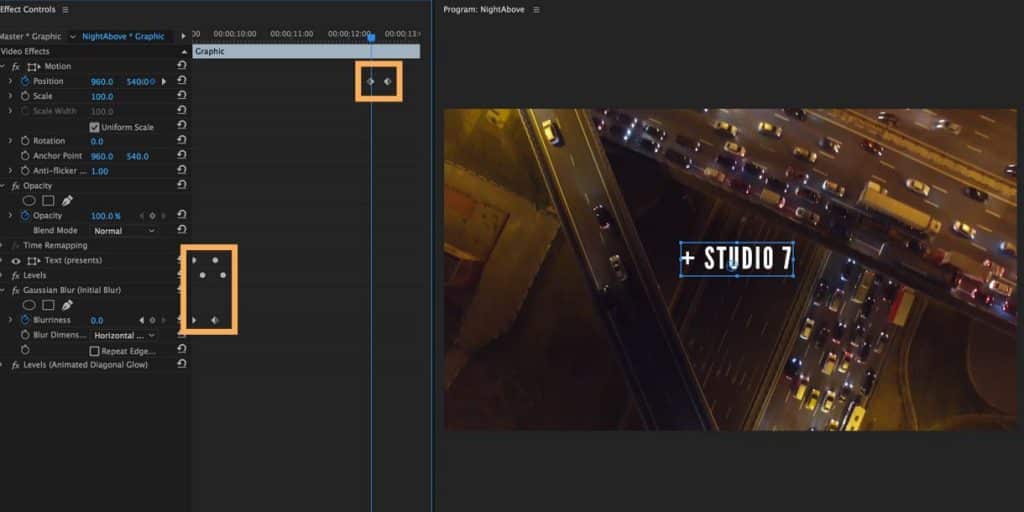The image size is (1024, 512).
Task: Open the Effect Controls panel menu
Action: click(x=65, y=9)
